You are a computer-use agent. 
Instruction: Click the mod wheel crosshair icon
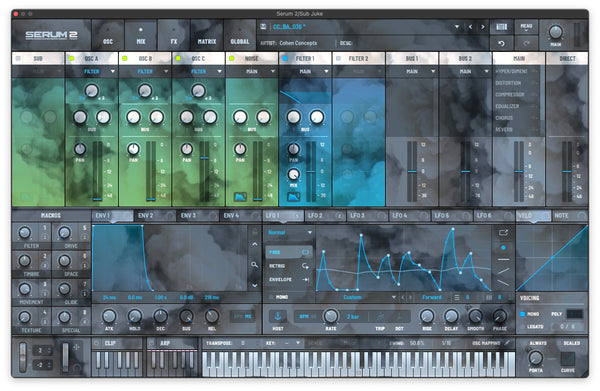(x=76, y=347)
